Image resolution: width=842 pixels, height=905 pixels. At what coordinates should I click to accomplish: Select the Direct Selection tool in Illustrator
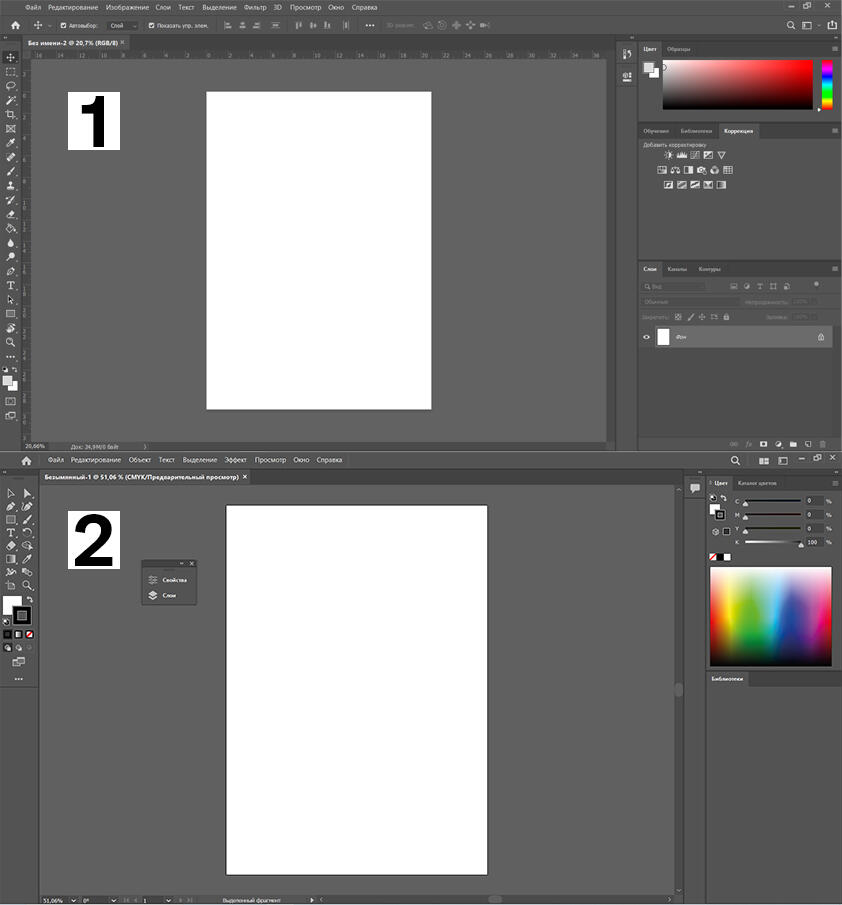click(27, 493)
